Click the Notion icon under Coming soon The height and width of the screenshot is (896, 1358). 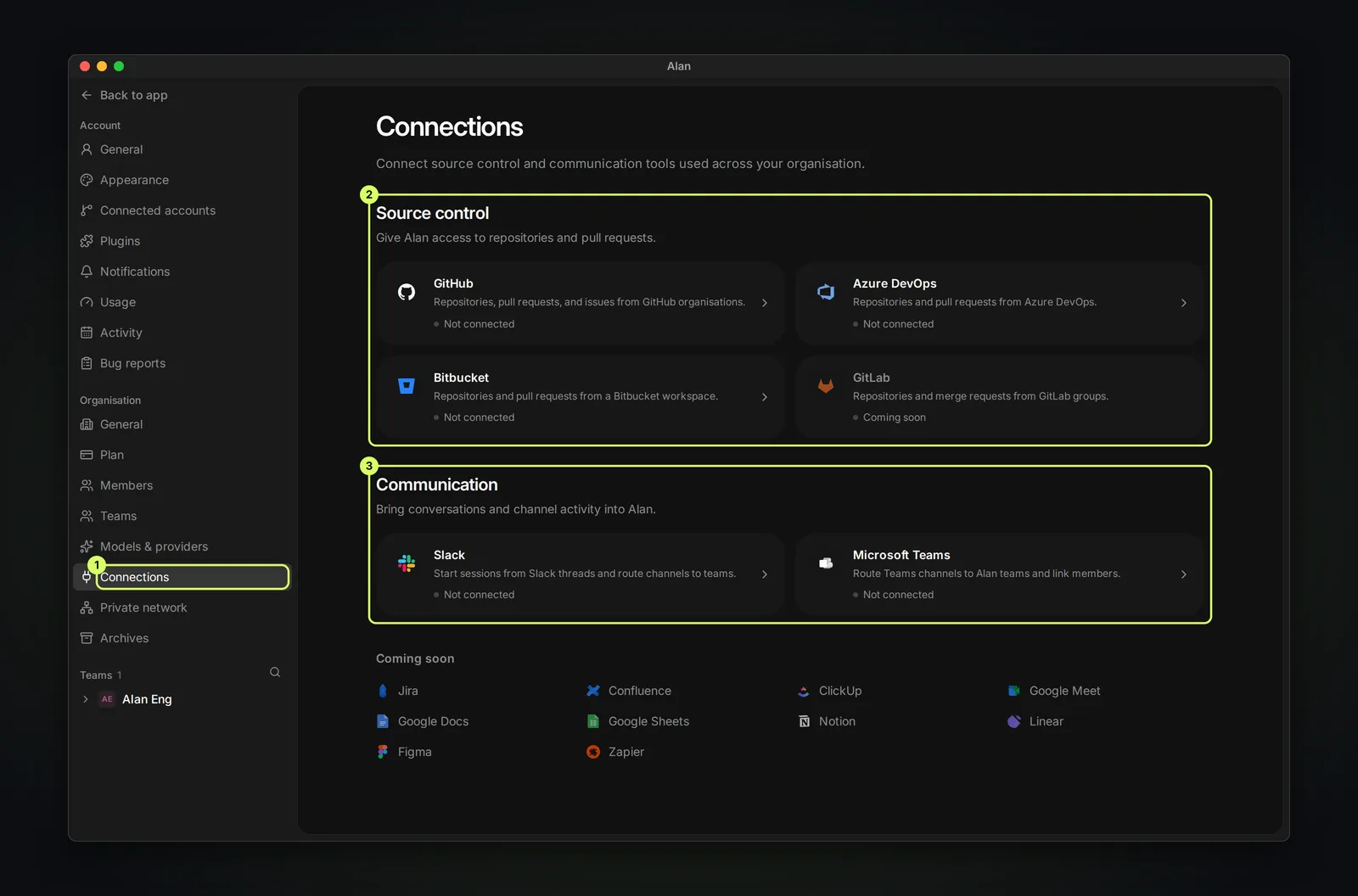coord(804,721)
